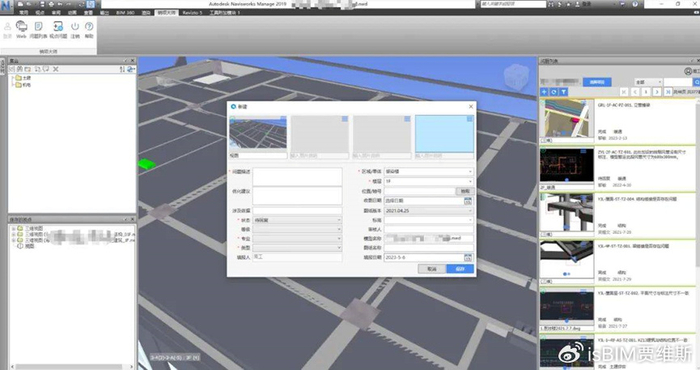Switch to the Revizto 5 ribbon tab
This screenshot has width=700, height=370.
(192, 12)
